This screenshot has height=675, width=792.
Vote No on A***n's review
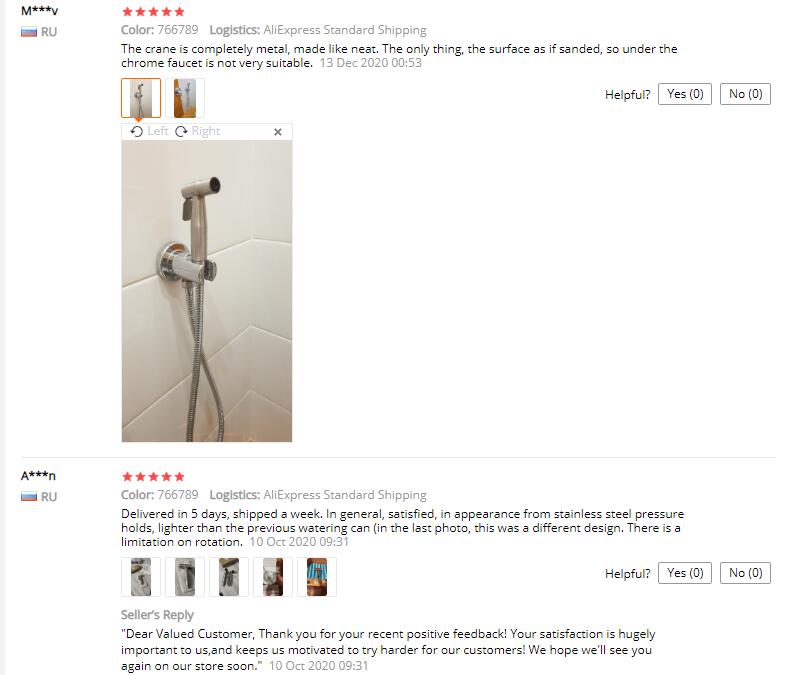745,573
